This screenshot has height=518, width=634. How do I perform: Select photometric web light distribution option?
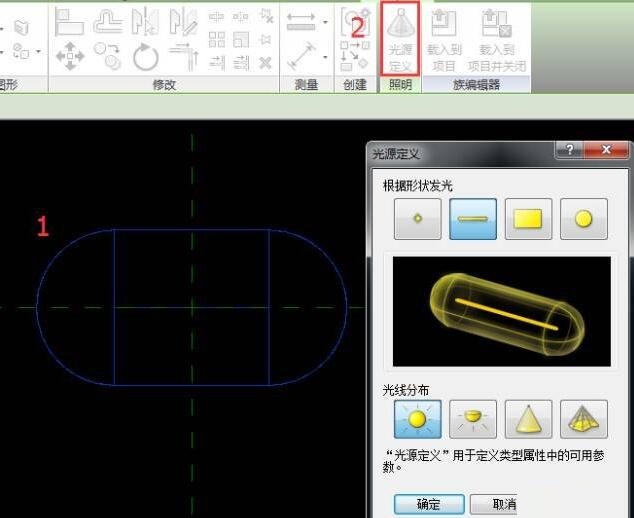[584, 419]
